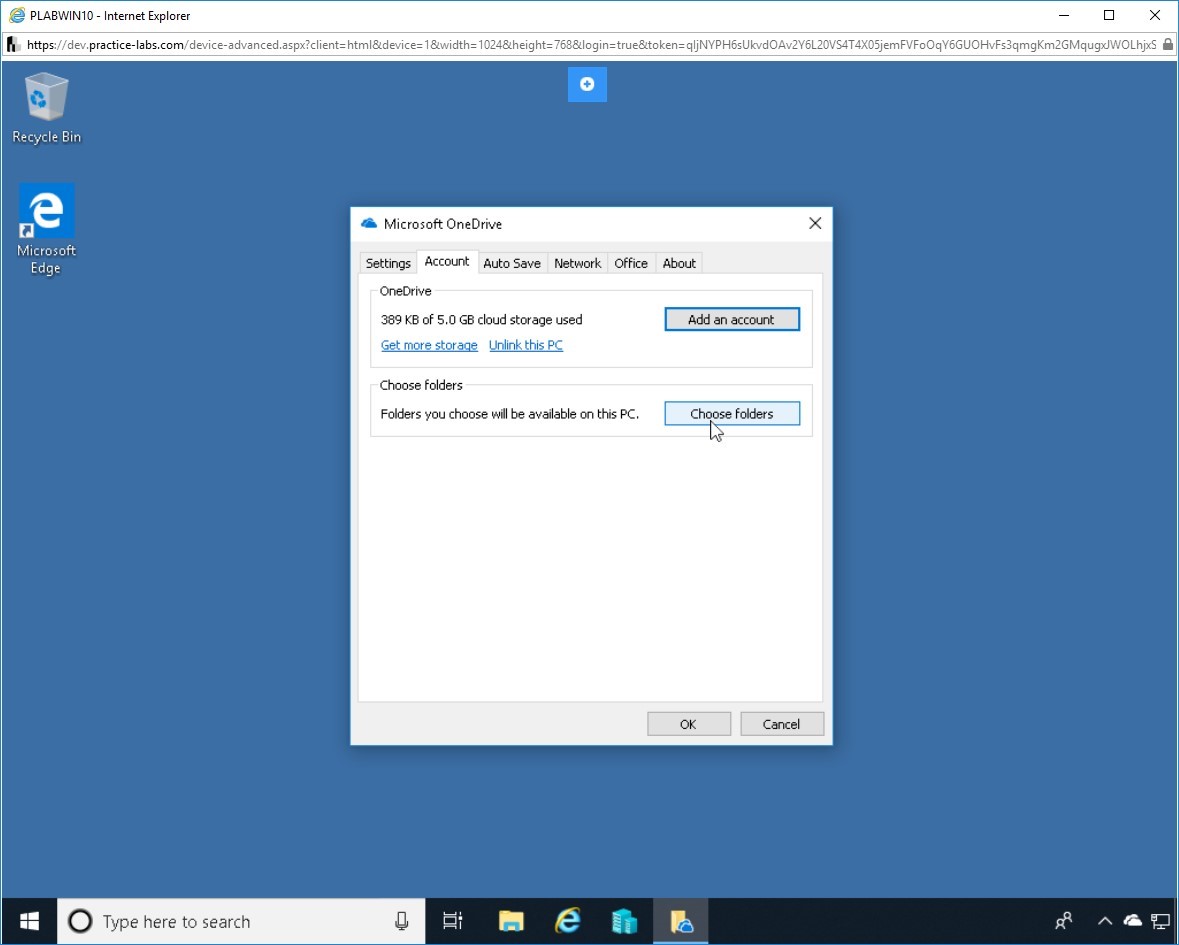Go to the Network tab
Screen dimensions: 1179x945
click(x=577, y=263)
